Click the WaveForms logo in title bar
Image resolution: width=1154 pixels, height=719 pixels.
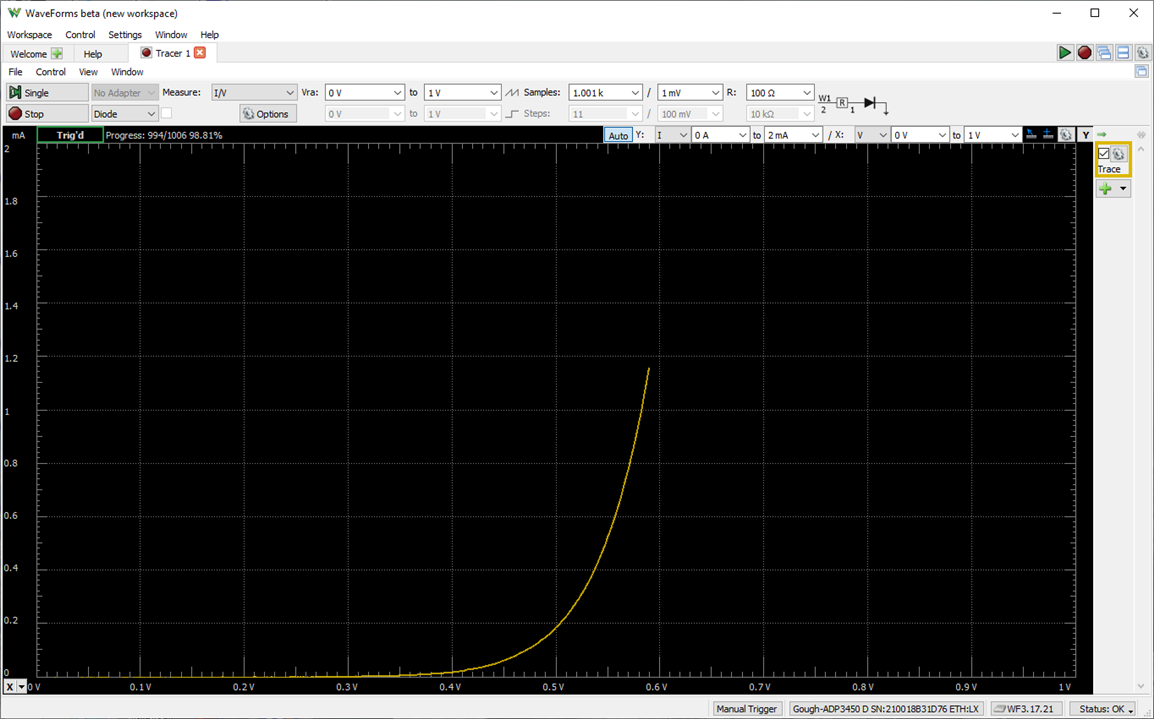(x=14, y=13)
